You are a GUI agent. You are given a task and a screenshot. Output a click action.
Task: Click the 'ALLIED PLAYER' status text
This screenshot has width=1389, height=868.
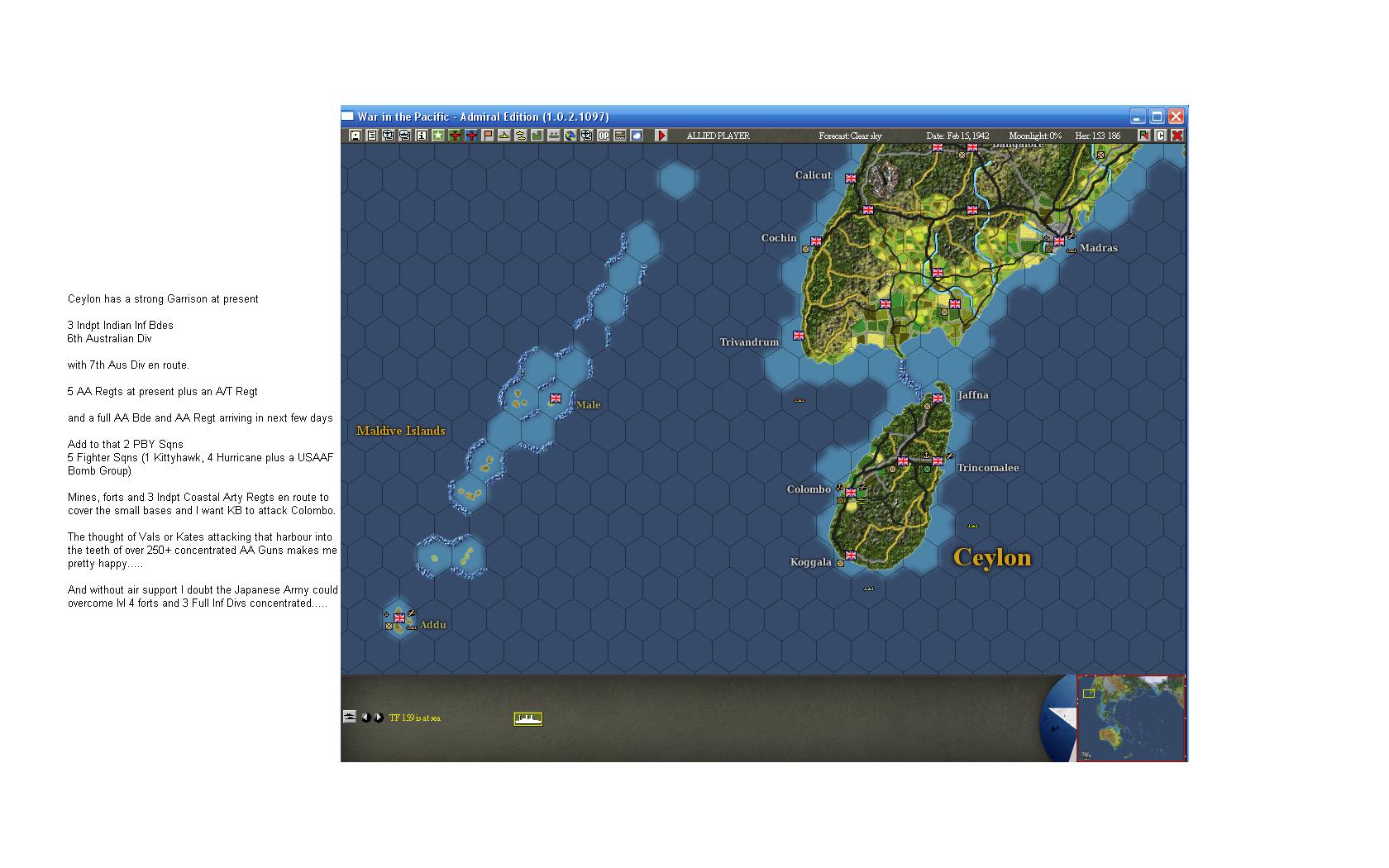[x=718, y=136]
